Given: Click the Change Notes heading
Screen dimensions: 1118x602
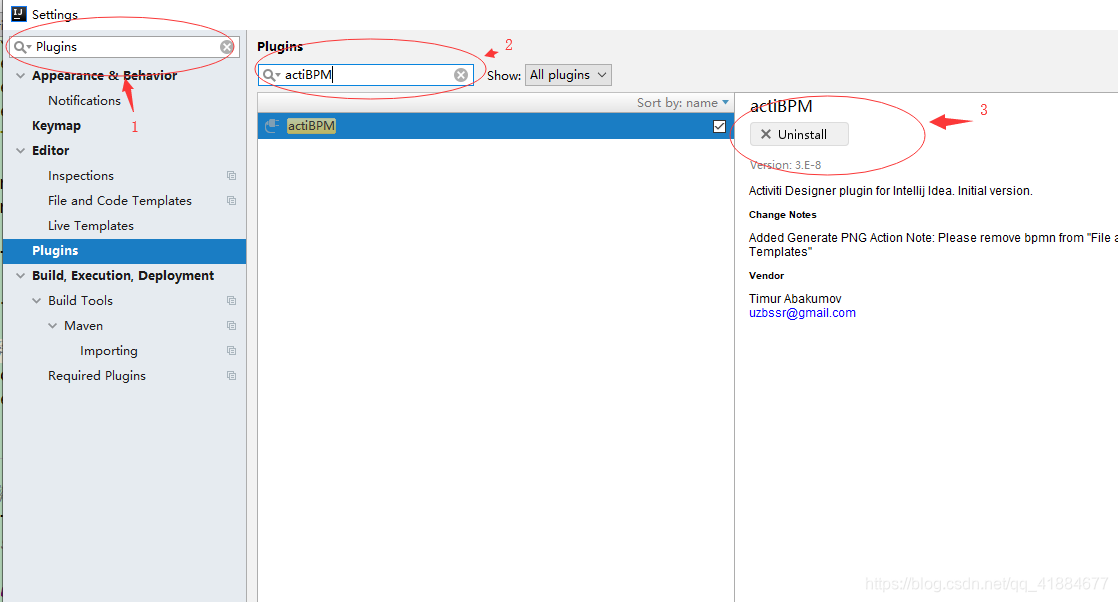Looking at the screenshot, I should (x=782, y=215).
